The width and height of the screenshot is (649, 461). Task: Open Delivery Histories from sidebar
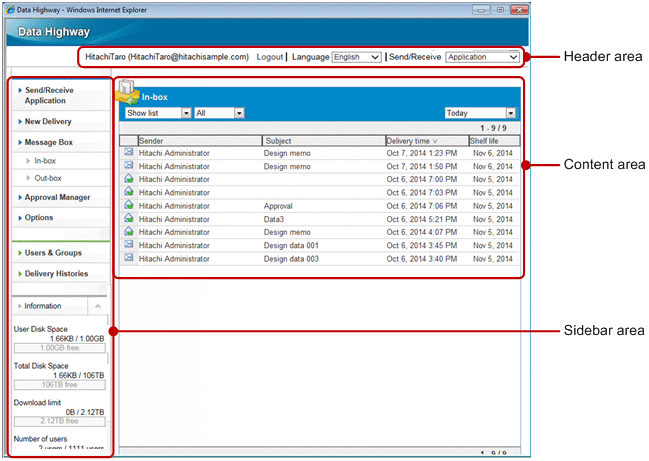(x=57, y=273)
